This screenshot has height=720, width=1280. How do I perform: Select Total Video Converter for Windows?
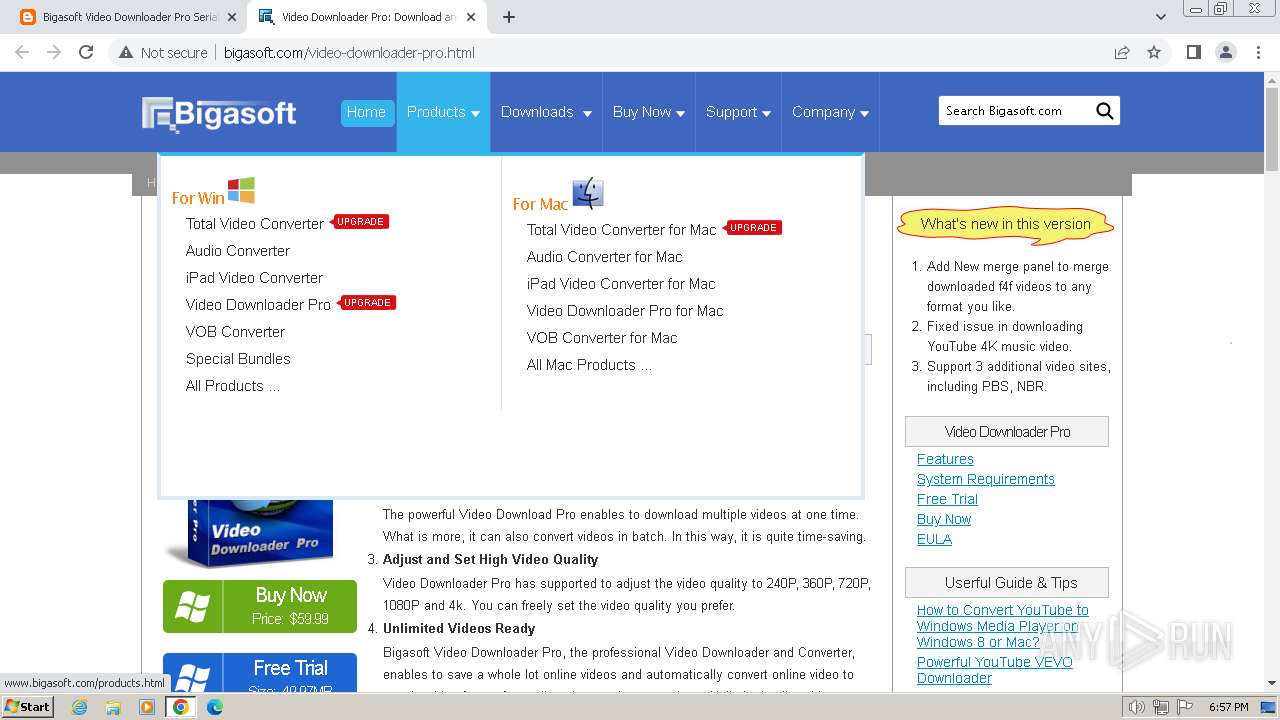tap(255, 224)
